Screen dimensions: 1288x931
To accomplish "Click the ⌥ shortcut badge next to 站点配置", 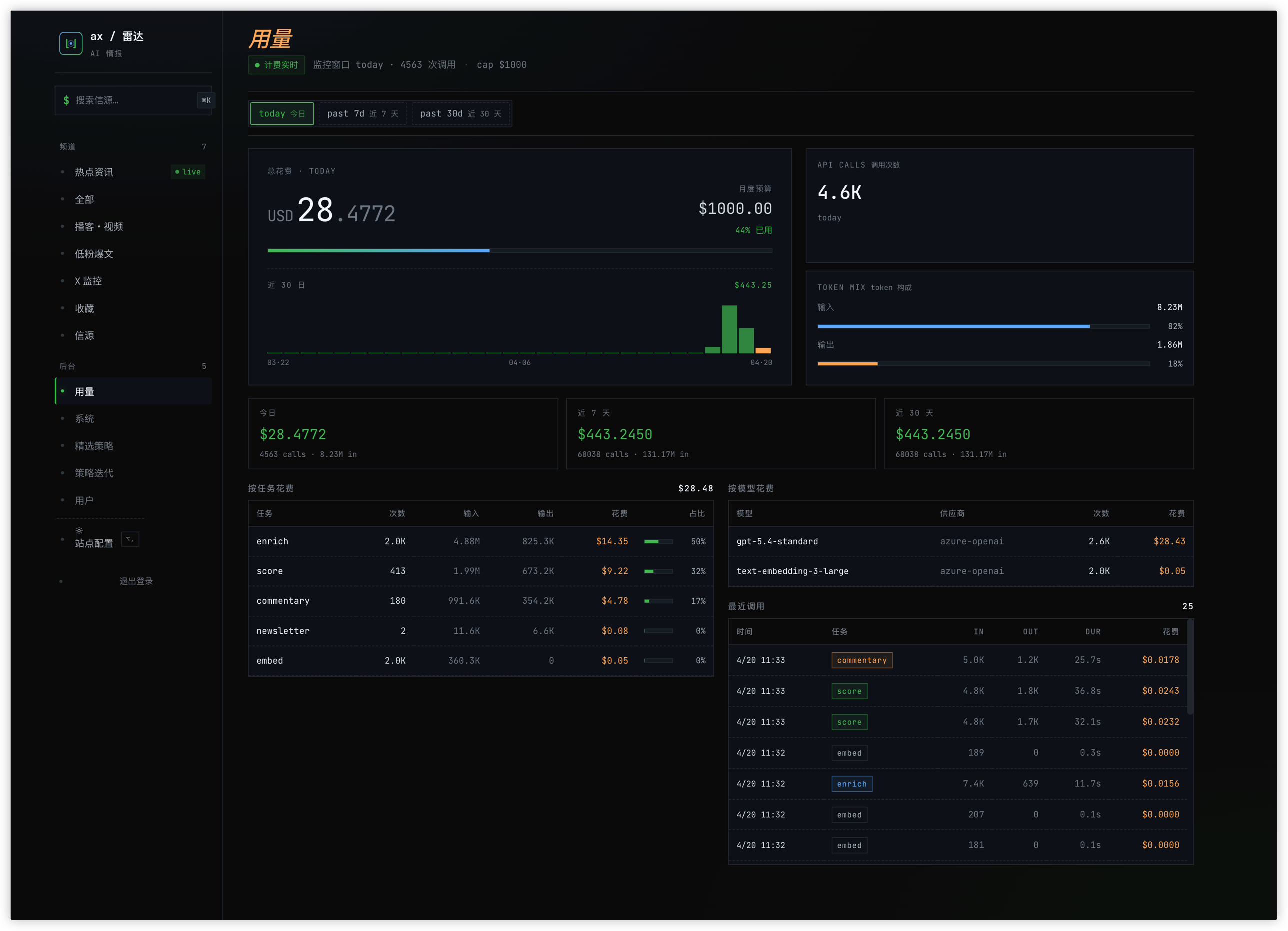I will pyautogui.click(x=130, y=539).
